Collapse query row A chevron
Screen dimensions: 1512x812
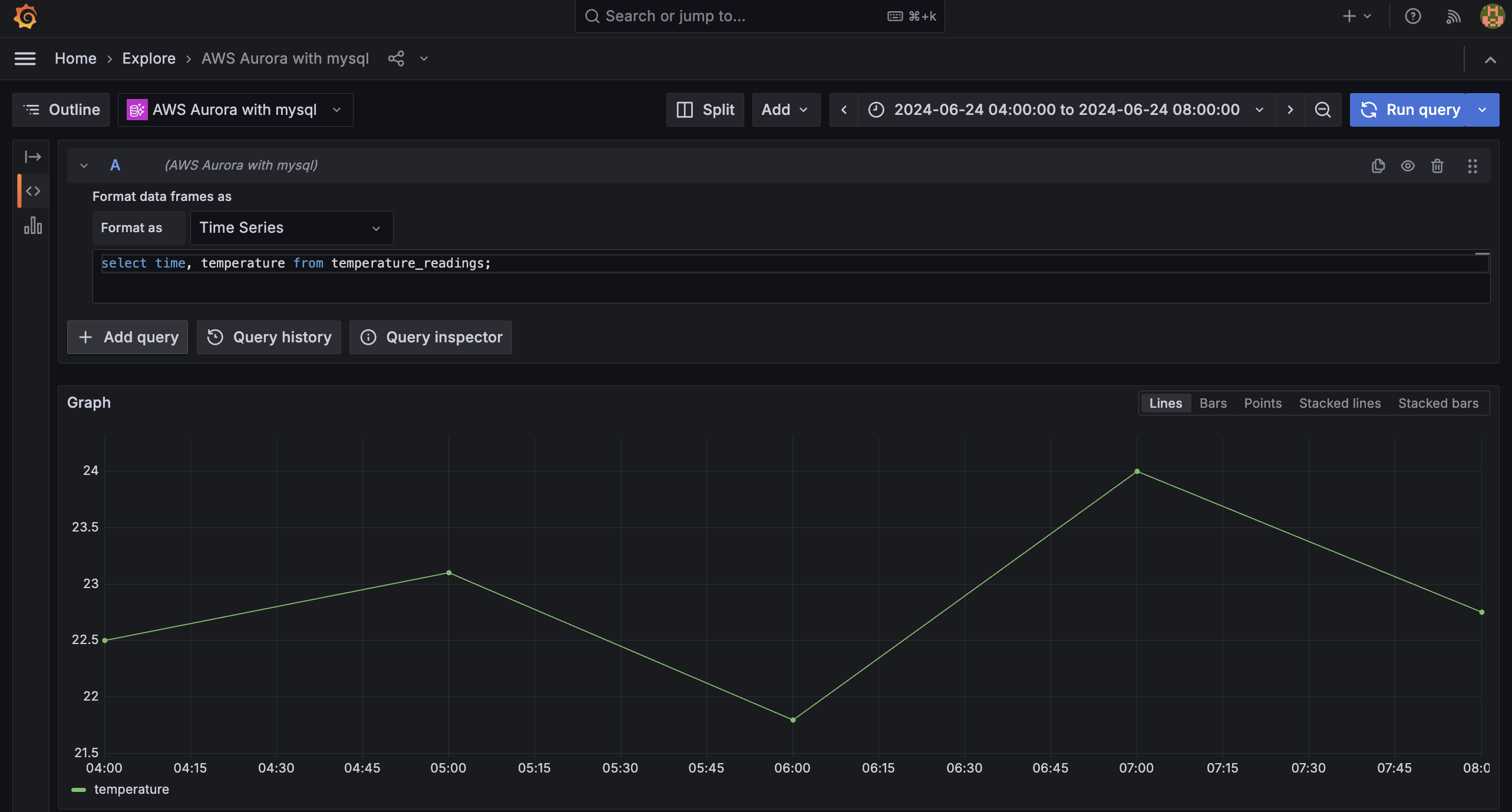coord(84,166)
